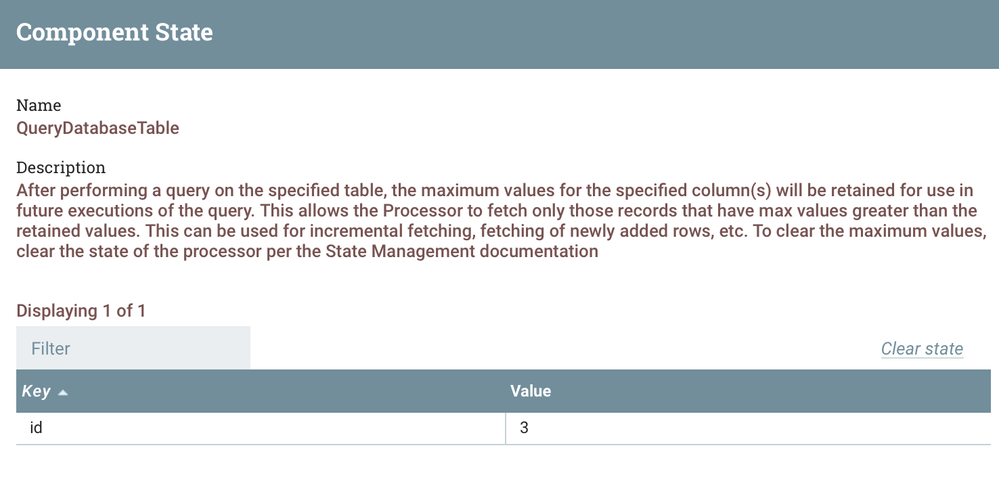The image size is (999, 479).
Task: Click the Component State dialog title
Action: point(114,32)
